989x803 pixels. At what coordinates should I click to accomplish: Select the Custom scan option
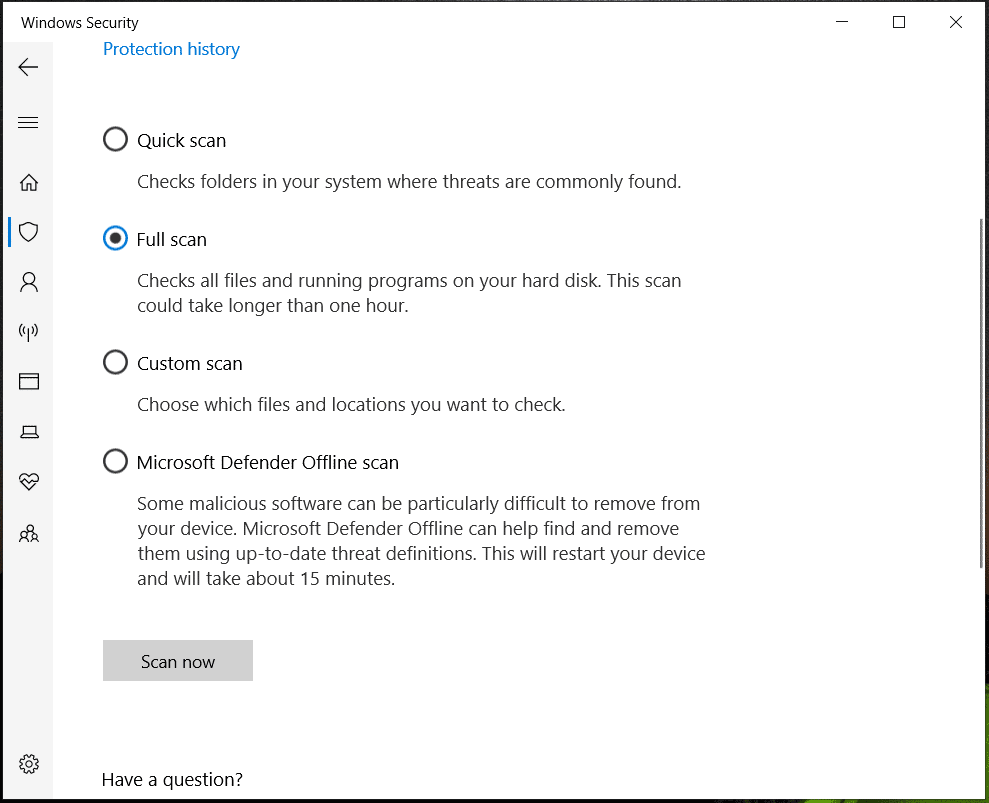115,362
